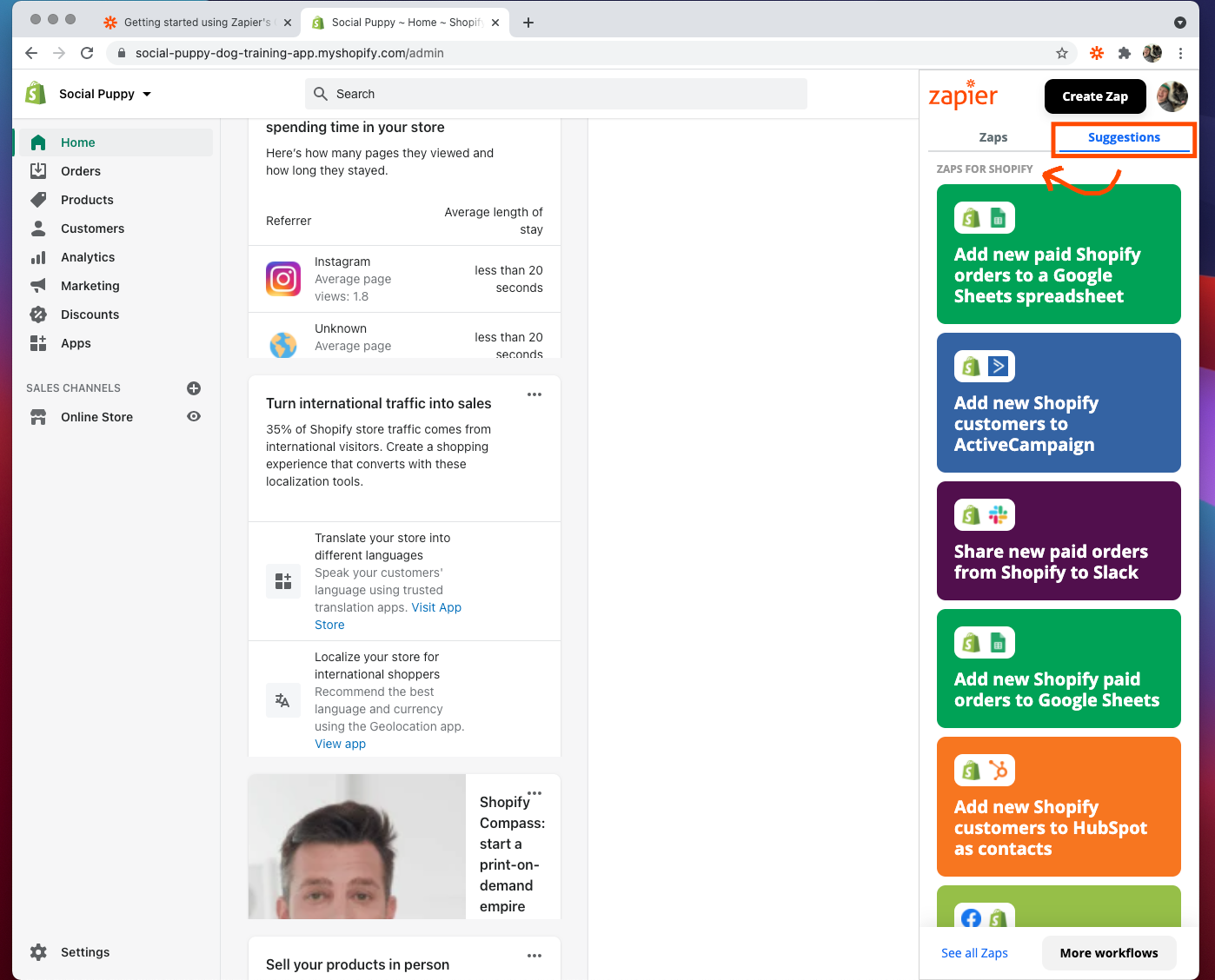This screenshot has width=1215, height=980.
Task: Open the Orders inbox icon
Action: click(38, 171)
